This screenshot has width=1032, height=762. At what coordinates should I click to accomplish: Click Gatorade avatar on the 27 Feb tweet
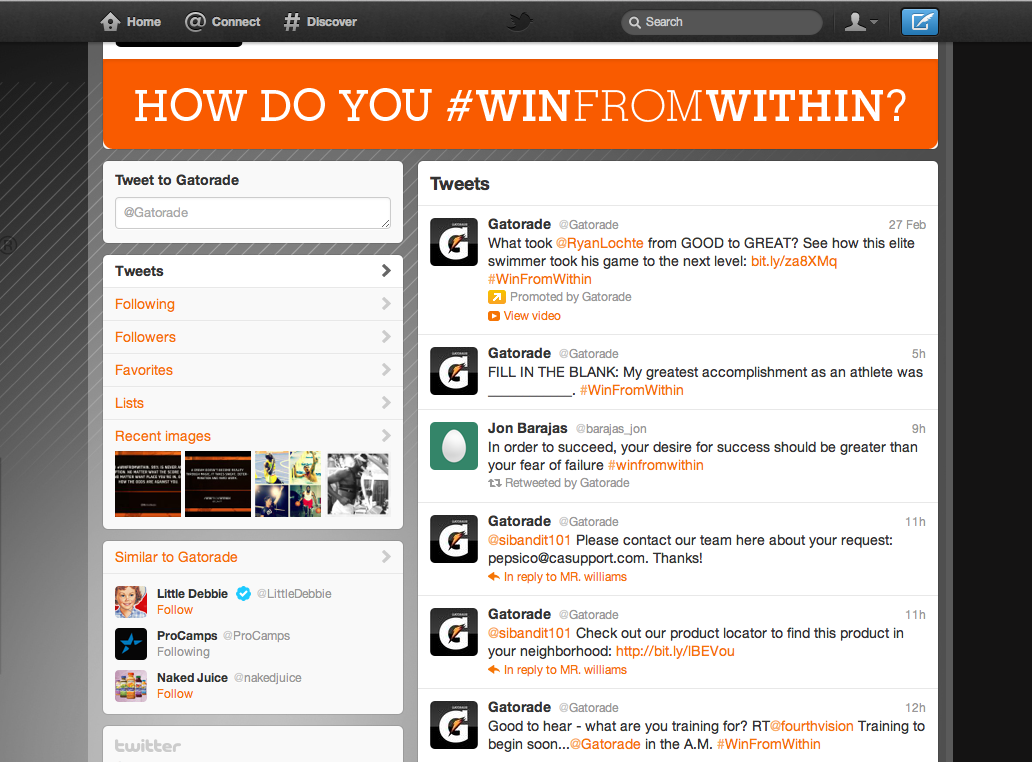[x=453, y=242]
